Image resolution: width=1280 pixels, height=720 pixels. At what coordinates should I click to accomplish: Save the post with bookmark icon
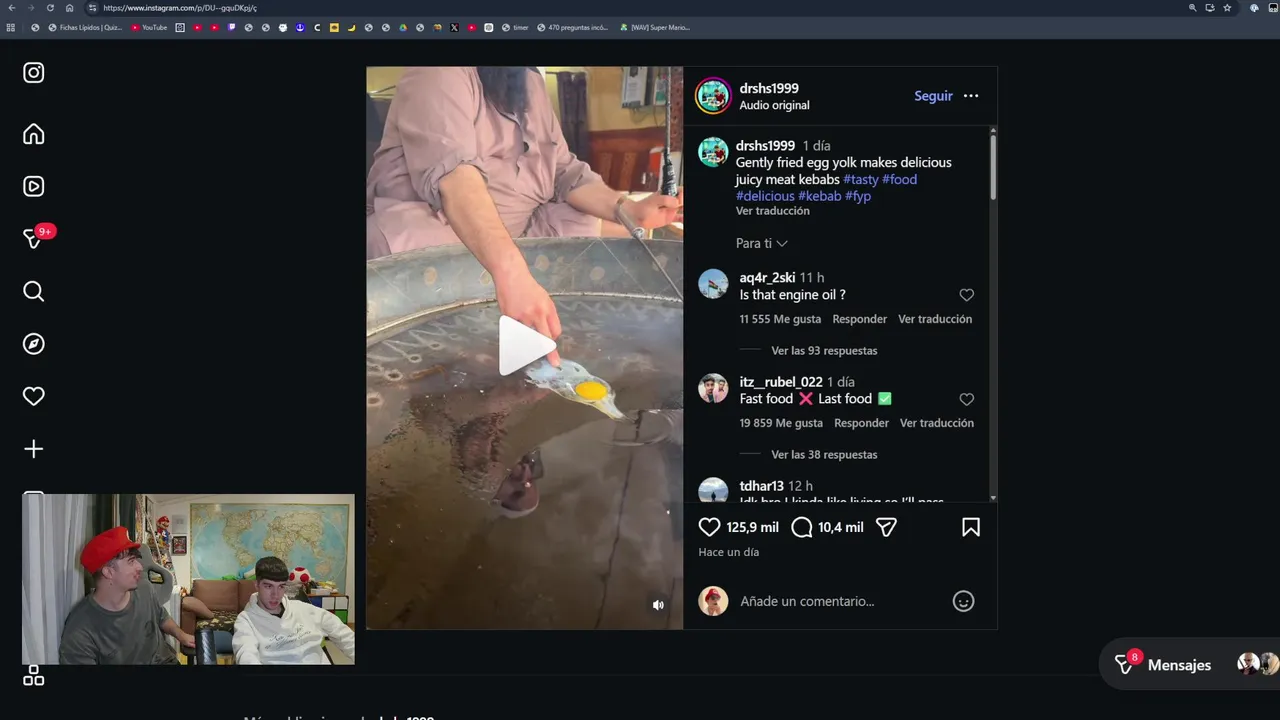point(971,527)
